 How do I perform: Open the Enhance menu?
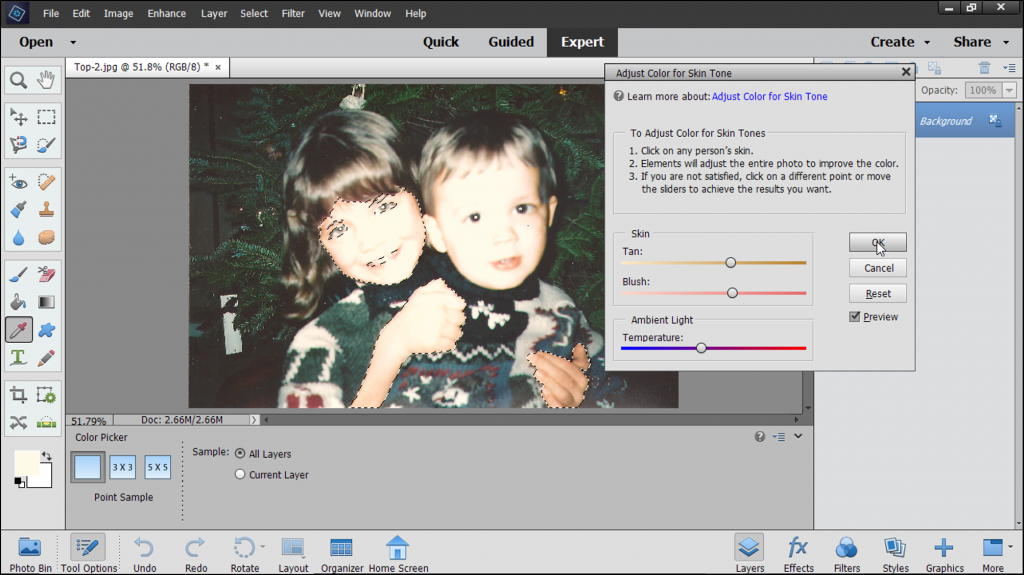[x=167, y=14]
